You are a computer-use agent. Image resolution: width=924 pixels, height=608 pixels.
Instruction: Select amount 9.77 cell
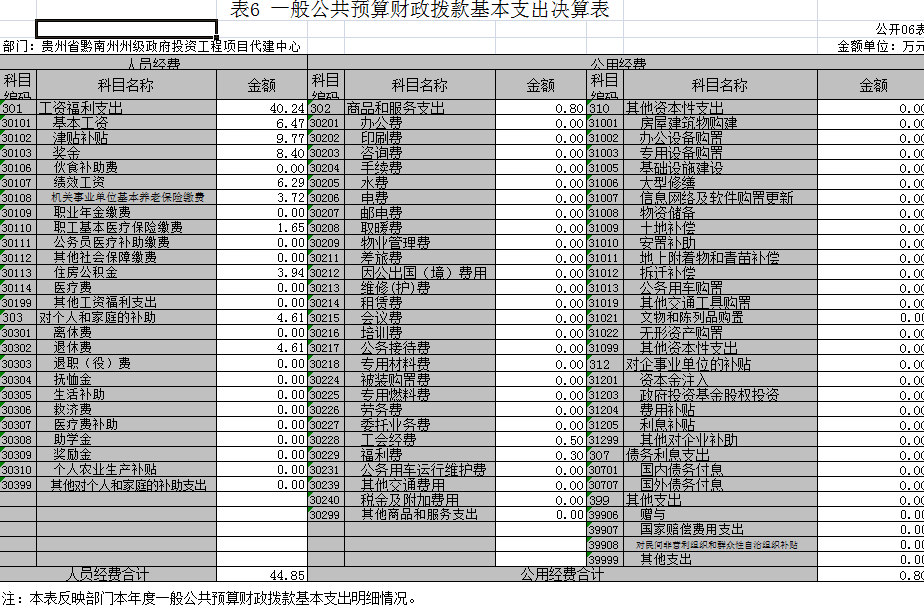click(x=262, y=138)
